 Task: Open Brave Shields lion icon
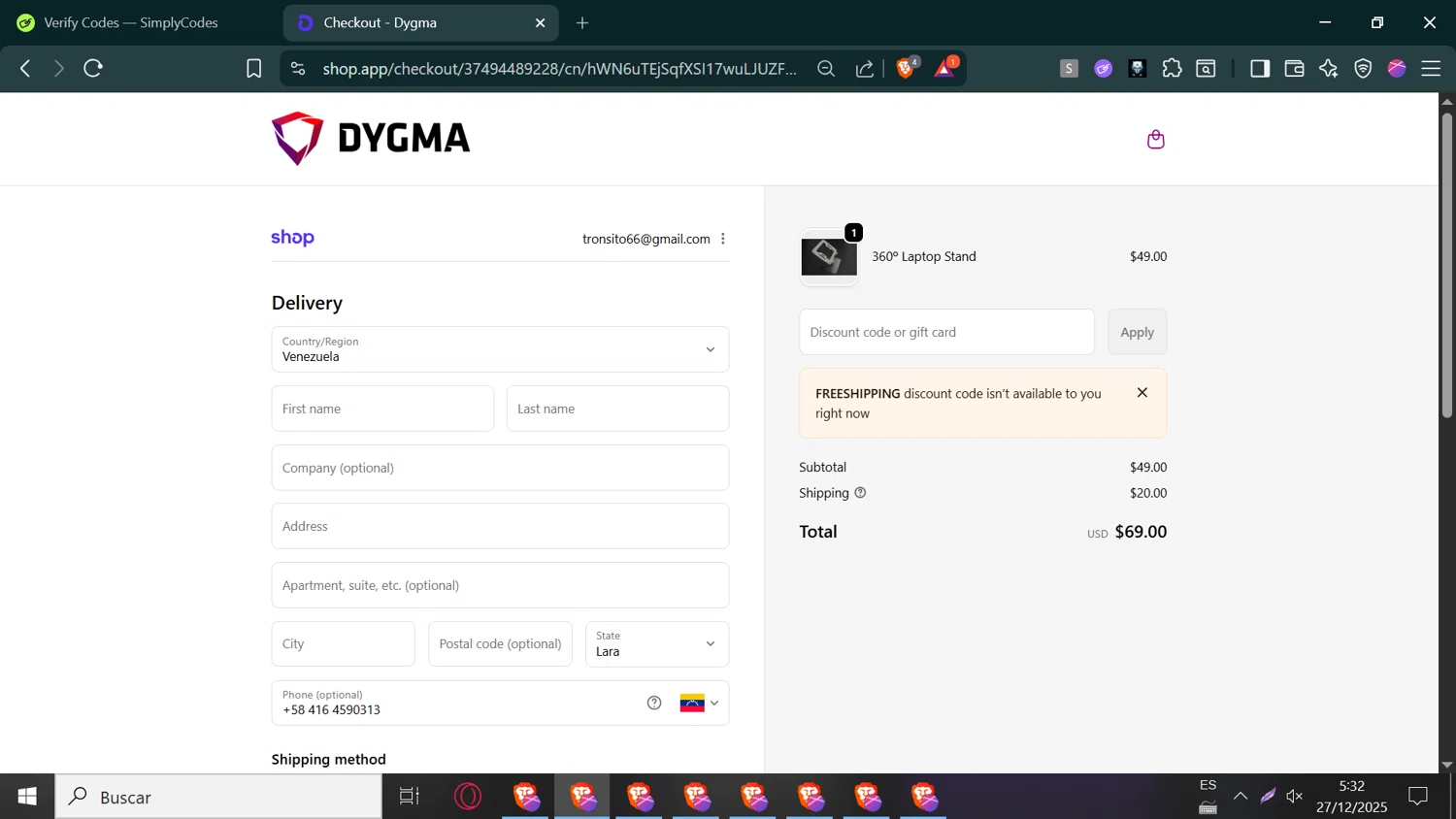click(x=906, y=68)
